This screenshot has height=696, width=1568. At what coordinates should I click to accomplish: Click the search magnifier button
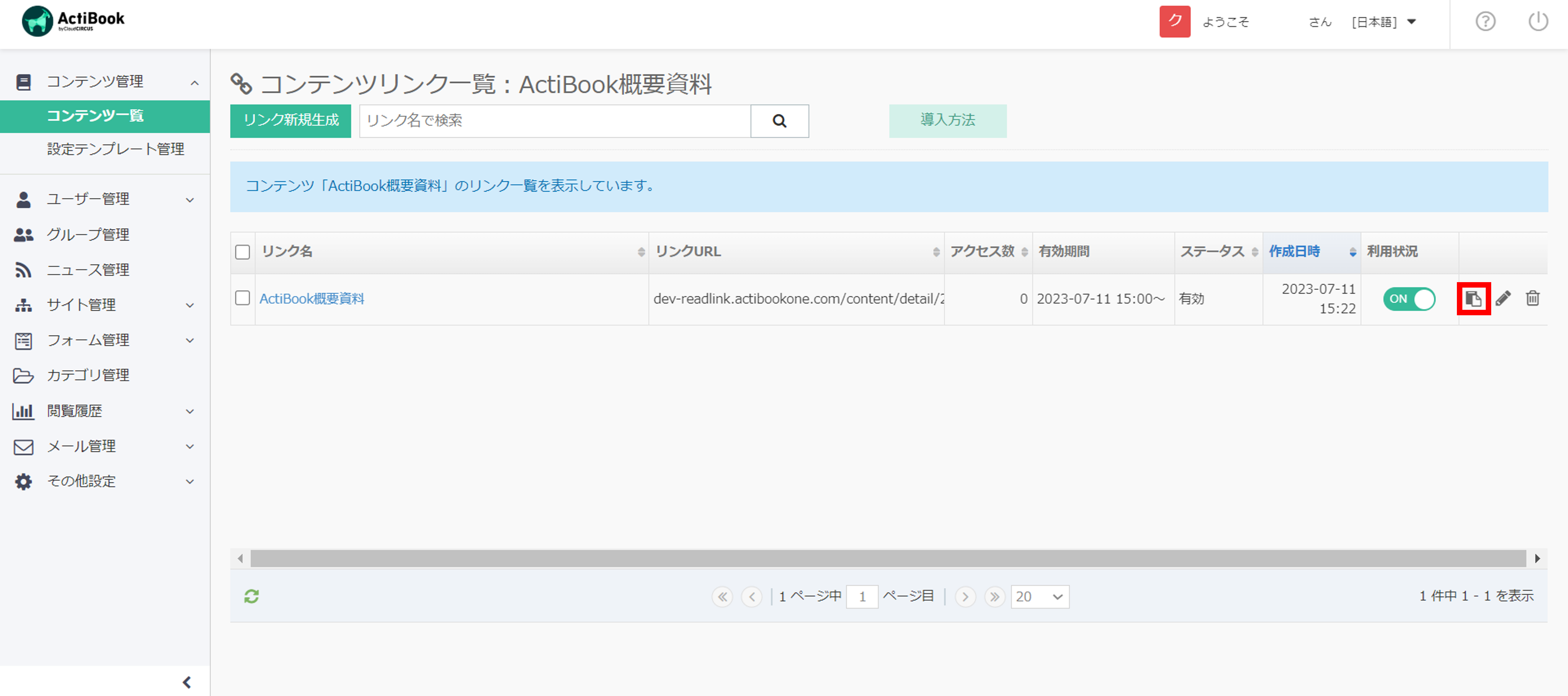click(780, 121)
